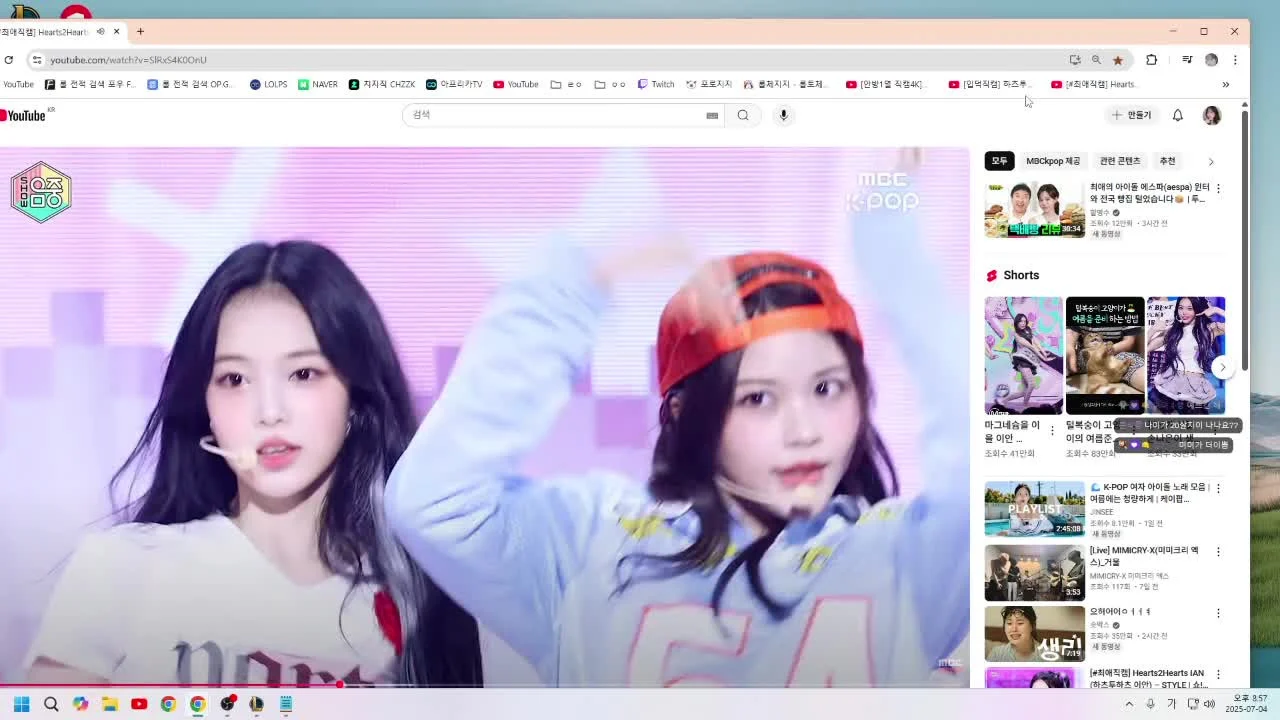
Task: Open the volume icon in system tray
Action: tap(1209, 704)
